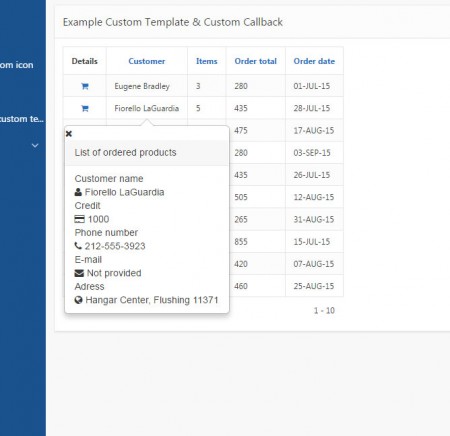Image resolution: width=450 pixels, height=436 pixels.
Task: Close the ordered products popover
Action: [69, 134]
